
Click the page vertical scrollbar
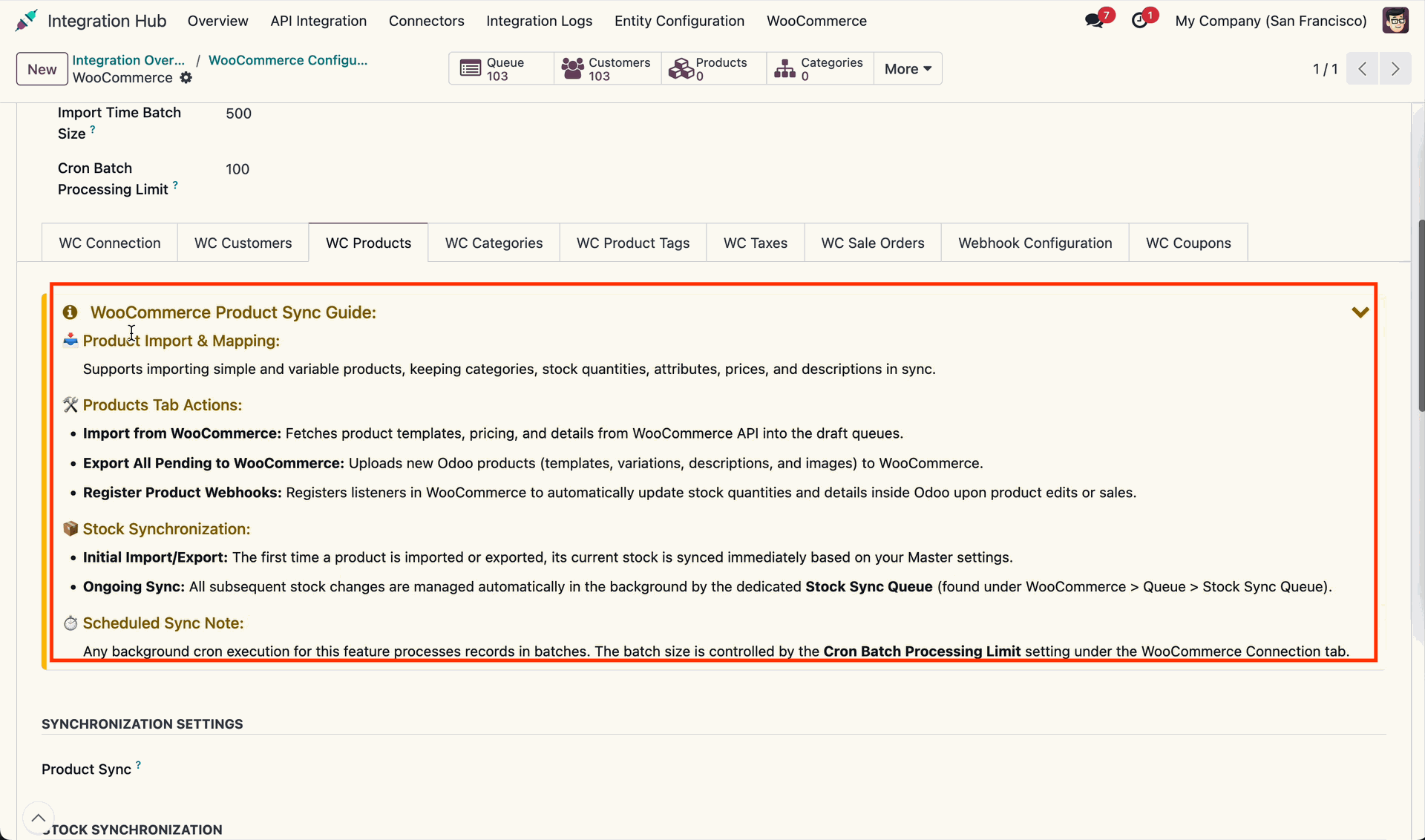pyautogui.click(x=1421, y=315)
